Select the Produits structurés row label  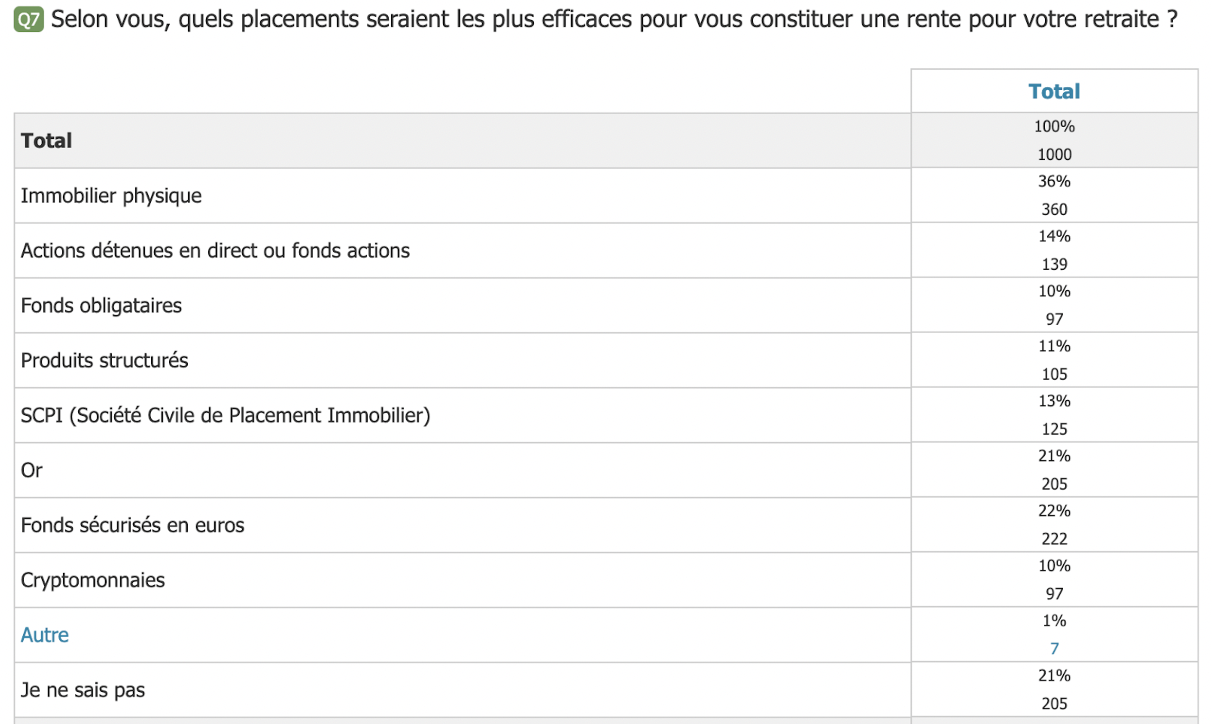105,360
